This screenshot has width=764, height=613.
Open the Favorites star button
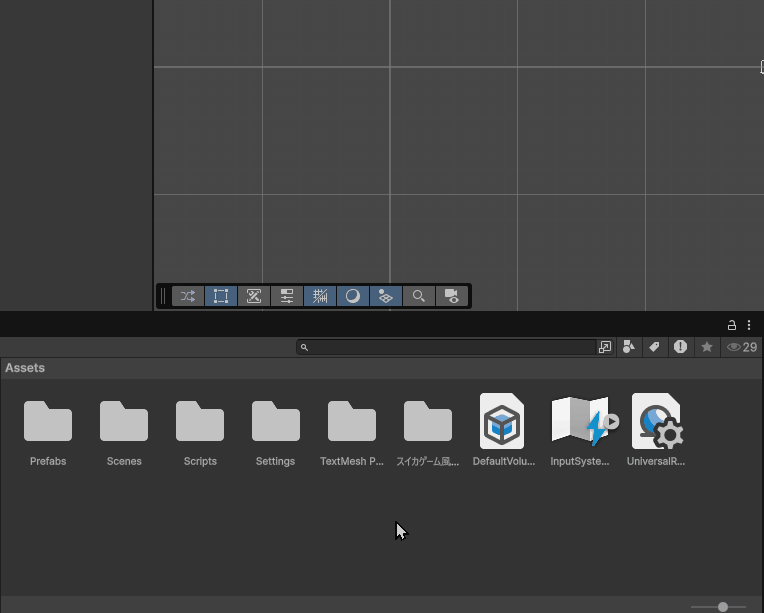(707, 347)
